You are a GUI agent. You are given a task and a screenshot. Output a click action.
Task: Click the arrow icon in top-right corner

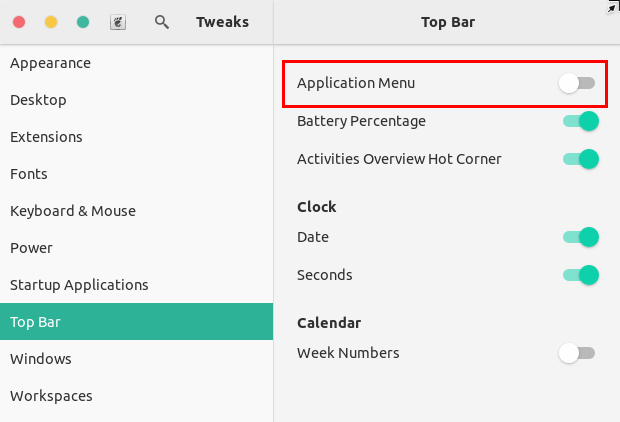tap(612, 7)
